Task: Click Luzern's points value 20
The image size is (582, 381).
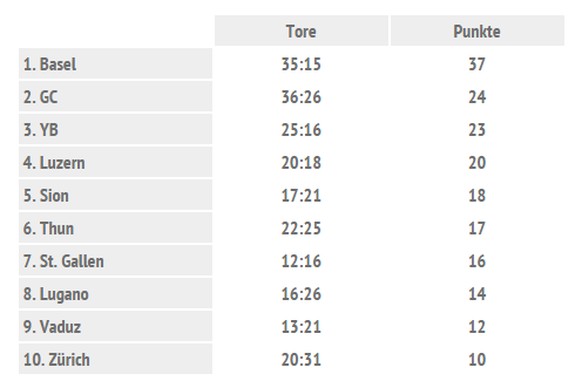Action: point(477,163)
